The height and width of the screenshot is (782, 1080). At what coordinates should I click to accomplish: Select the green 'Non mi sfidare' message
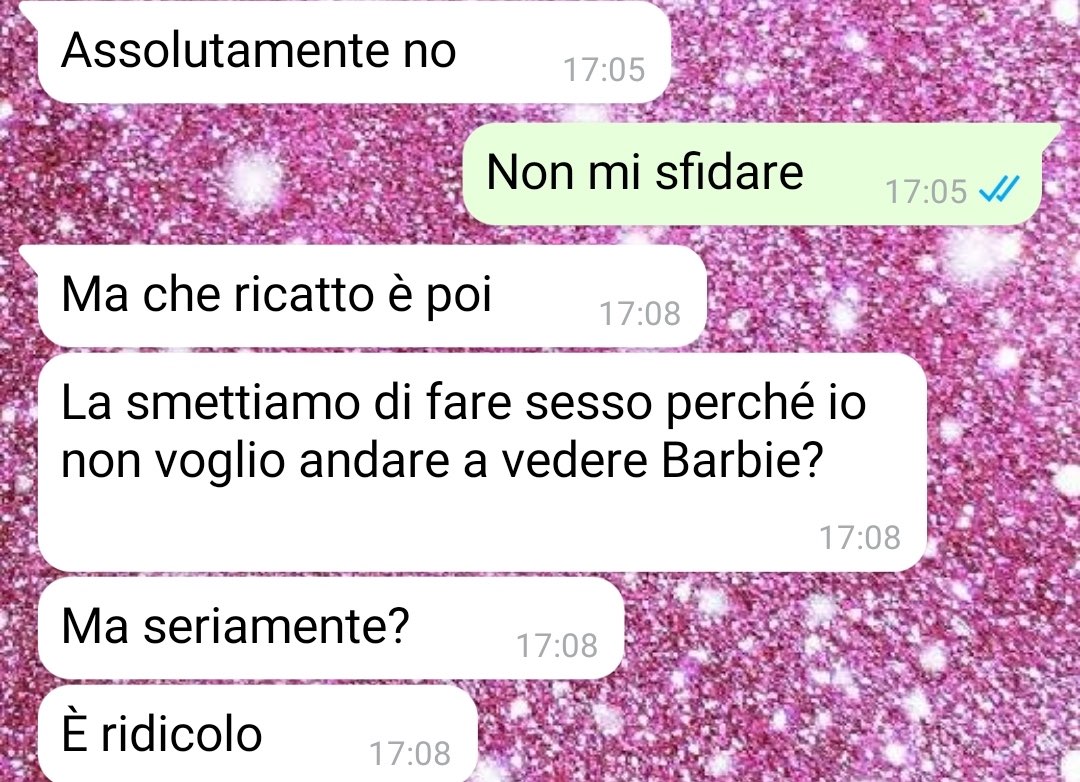[x=752, y=174]
